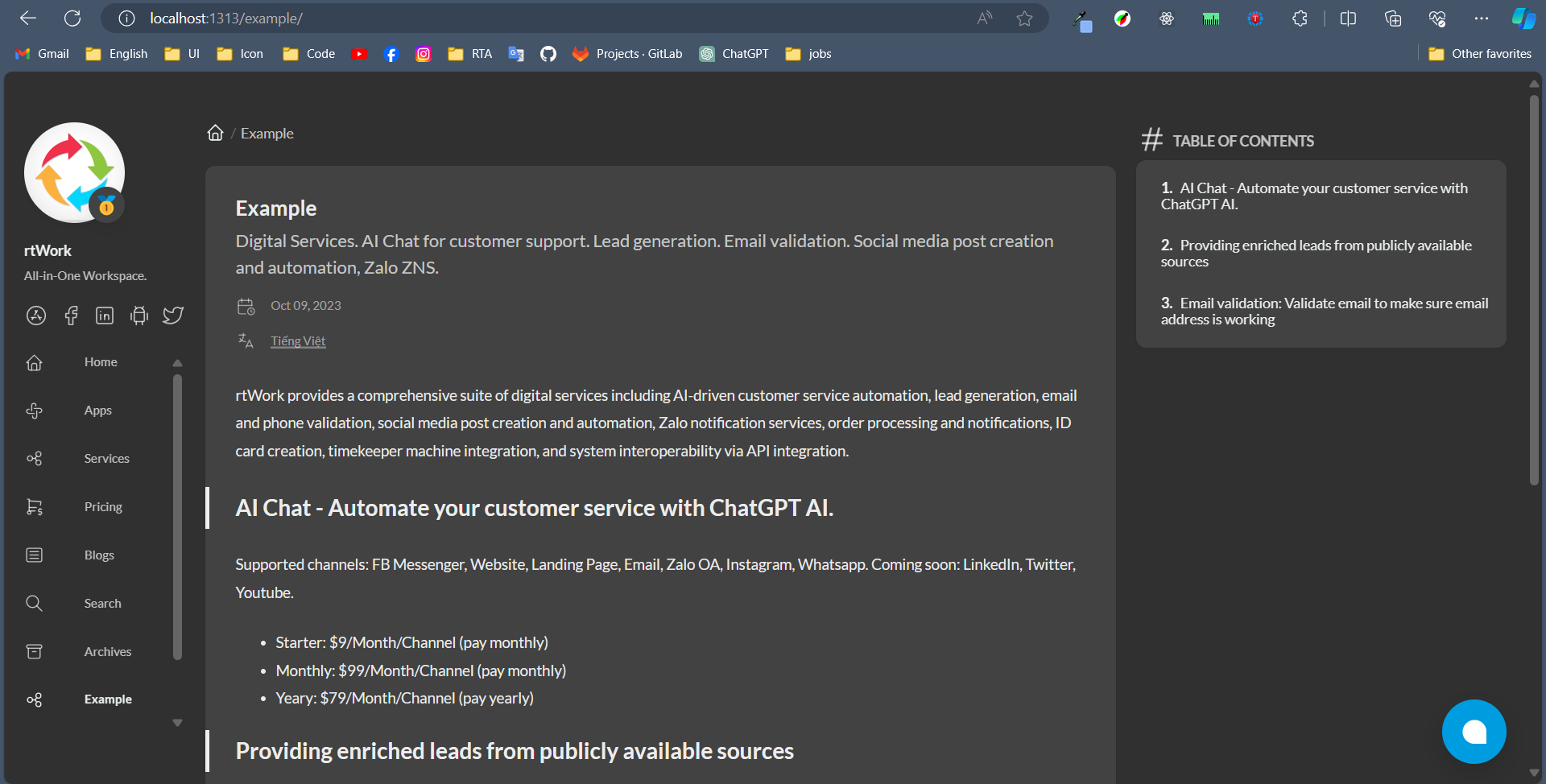Click the sidebar menu scrollbar thumb
This screenshot has width=1546, height=784.
(x=178, y=518)
